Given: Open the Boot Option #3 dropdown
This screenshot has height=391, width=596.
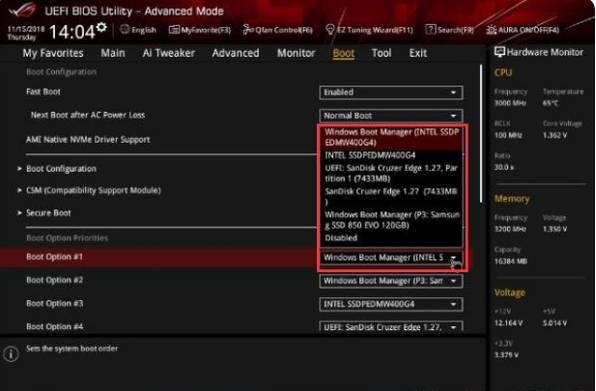Looking at the screenshot, I should point(391,304).
